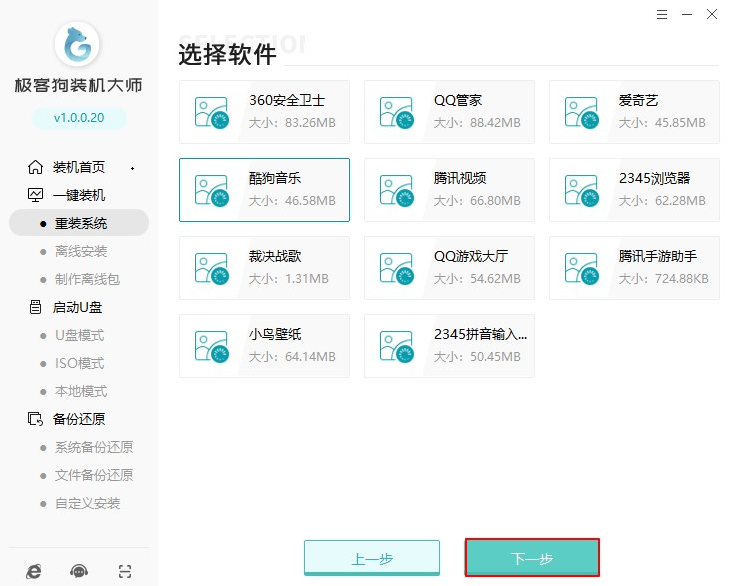Click the backup icon beside 备份还原
Image resolution: width=733 pixels, height=586 pixels.
(x=36, y=419)
